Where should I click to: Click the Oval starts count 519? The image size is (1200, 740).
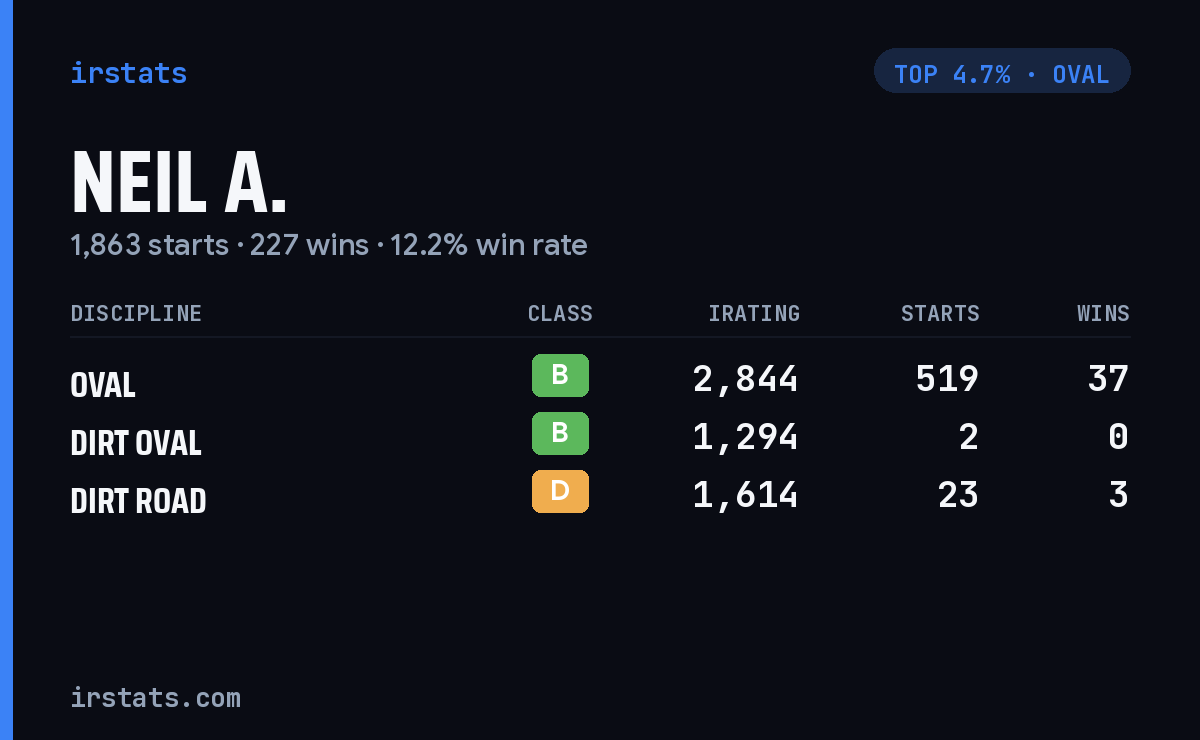click(947, 379)
